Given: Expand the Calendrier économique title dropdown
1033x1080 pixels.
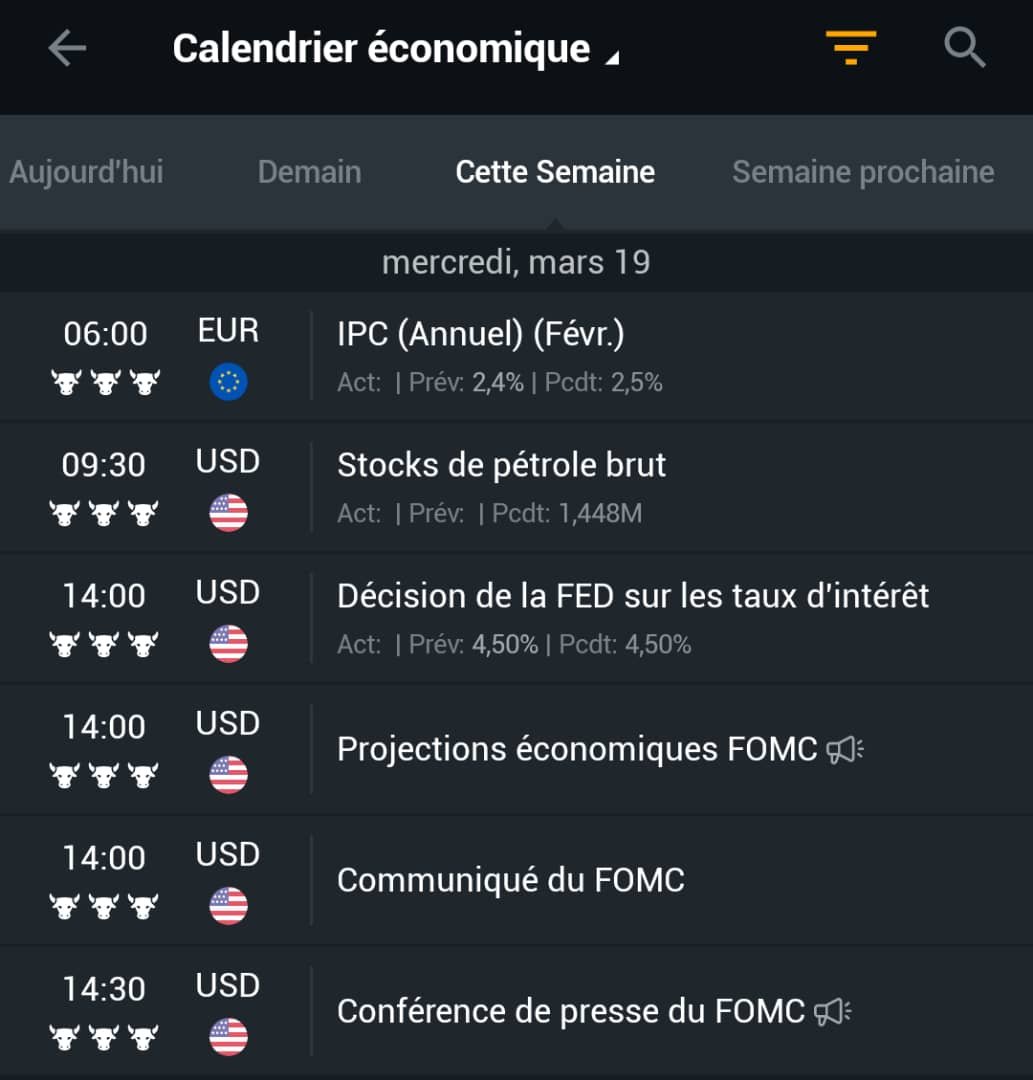Looking at the screenshot, I should [x=396, y=49].
